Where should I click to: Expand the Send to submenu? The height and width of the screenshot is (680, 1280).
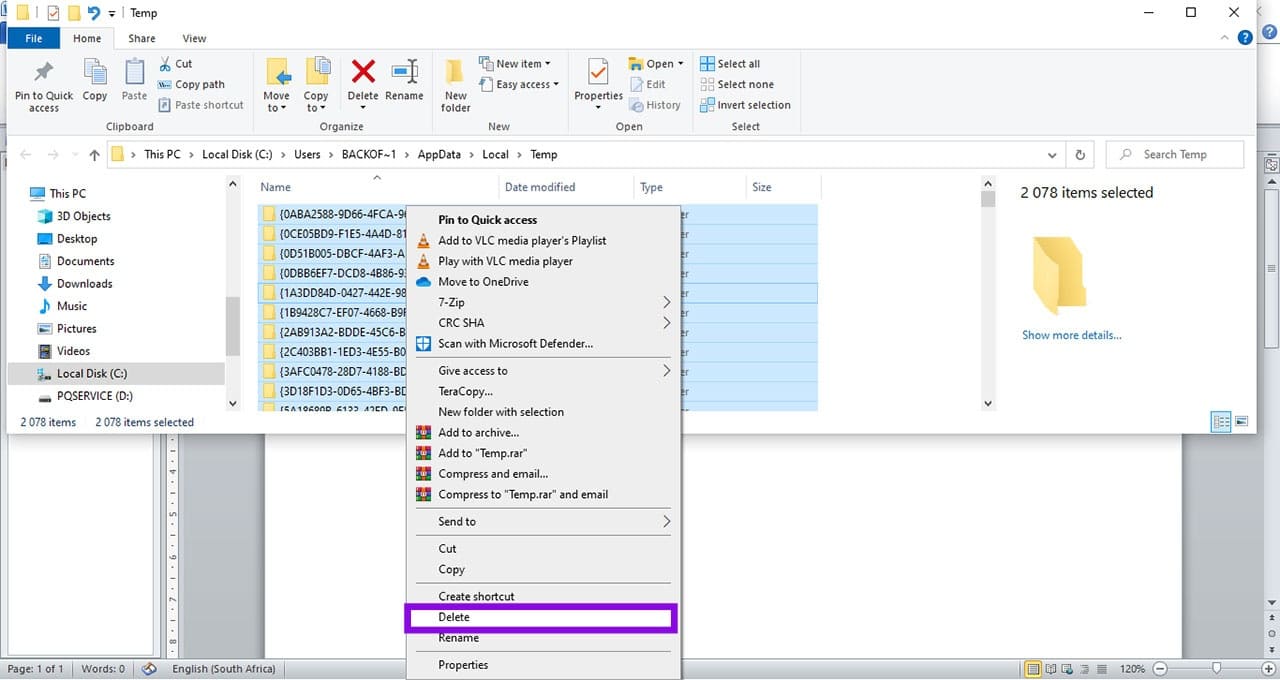(x=543, y=522)
